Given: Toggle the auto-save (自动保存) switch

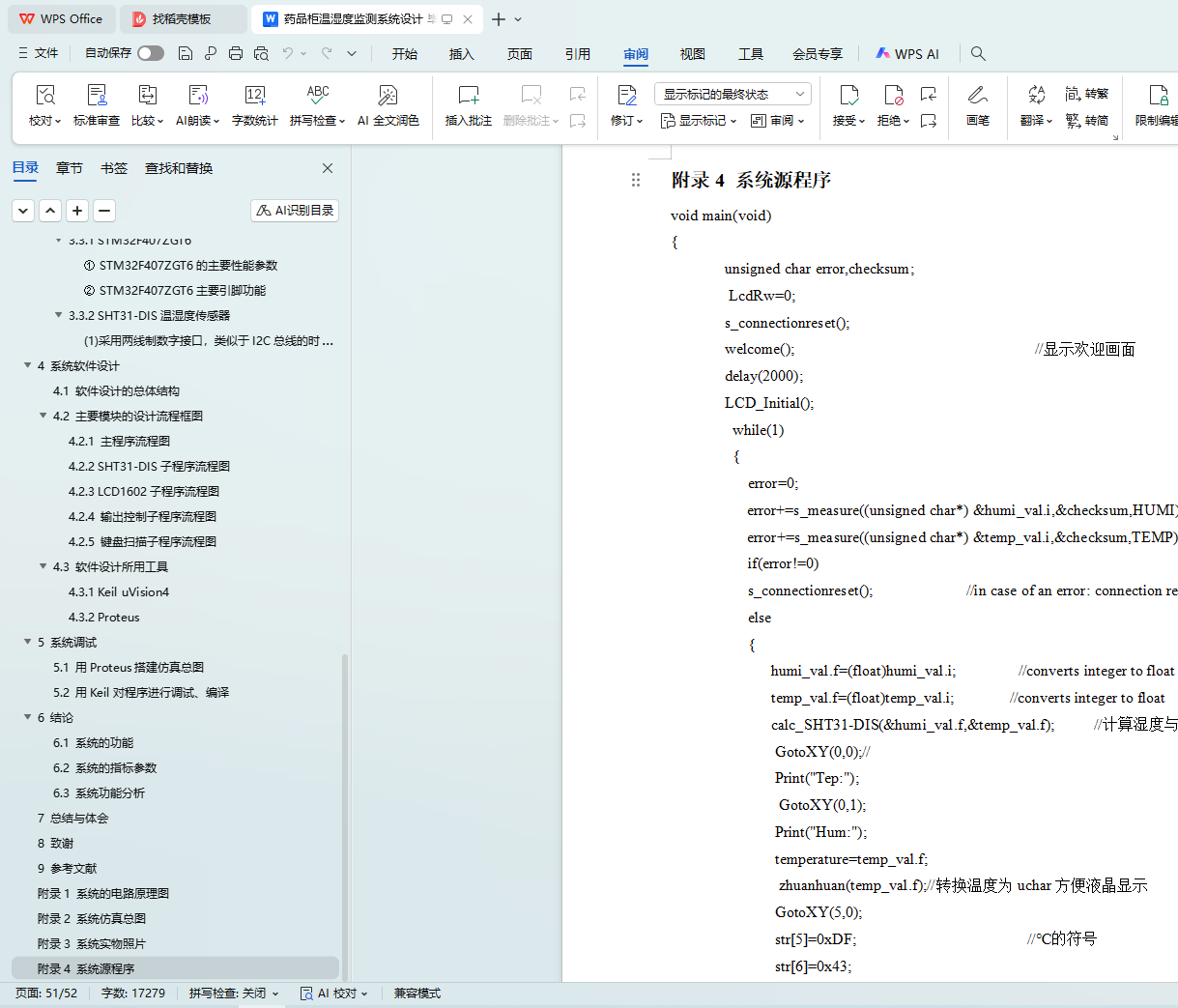Looking at the screenshot, I should (150, 53).
